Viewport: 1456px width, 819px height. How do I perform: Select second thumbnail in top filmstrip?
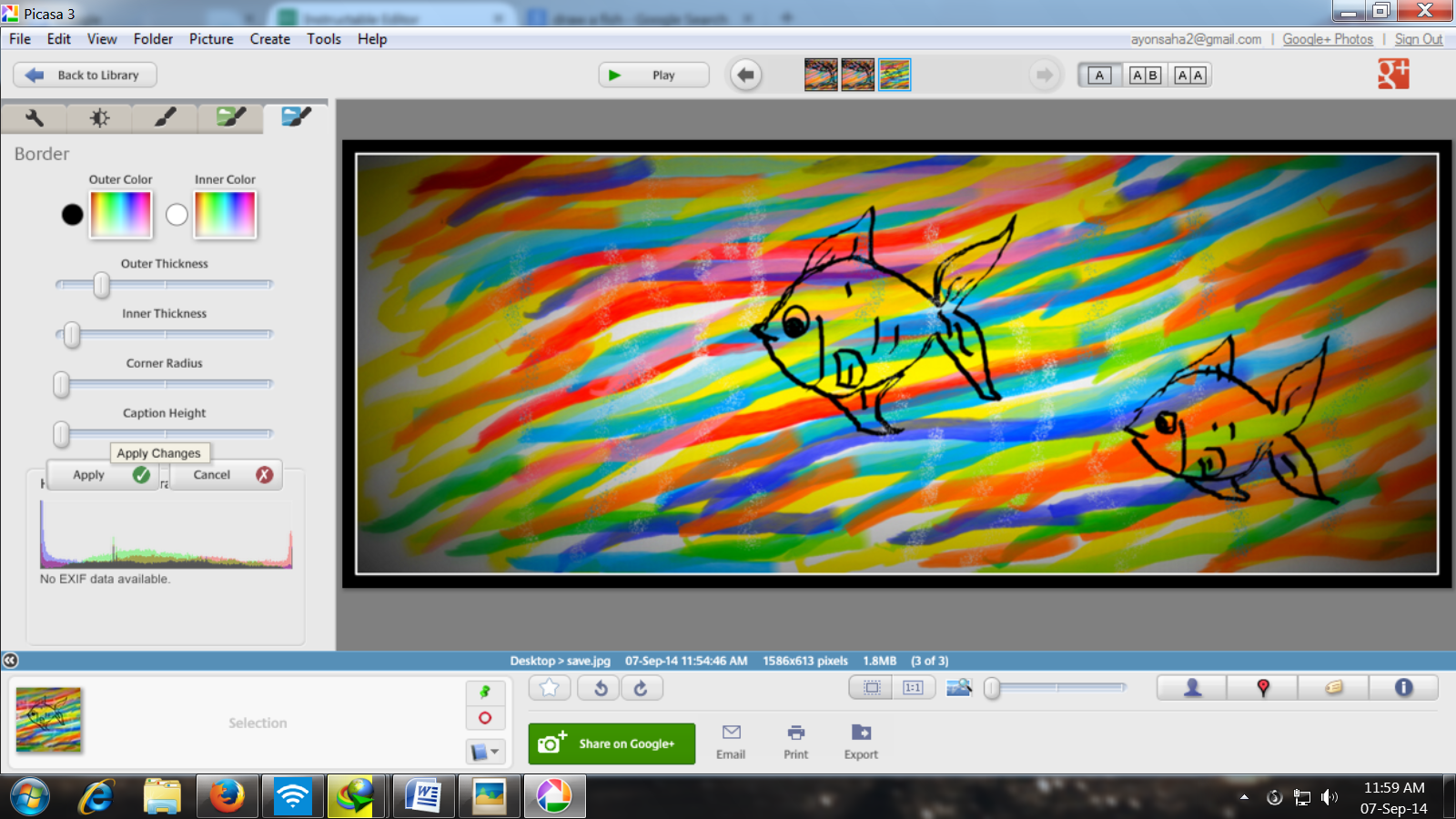(858, 75)
